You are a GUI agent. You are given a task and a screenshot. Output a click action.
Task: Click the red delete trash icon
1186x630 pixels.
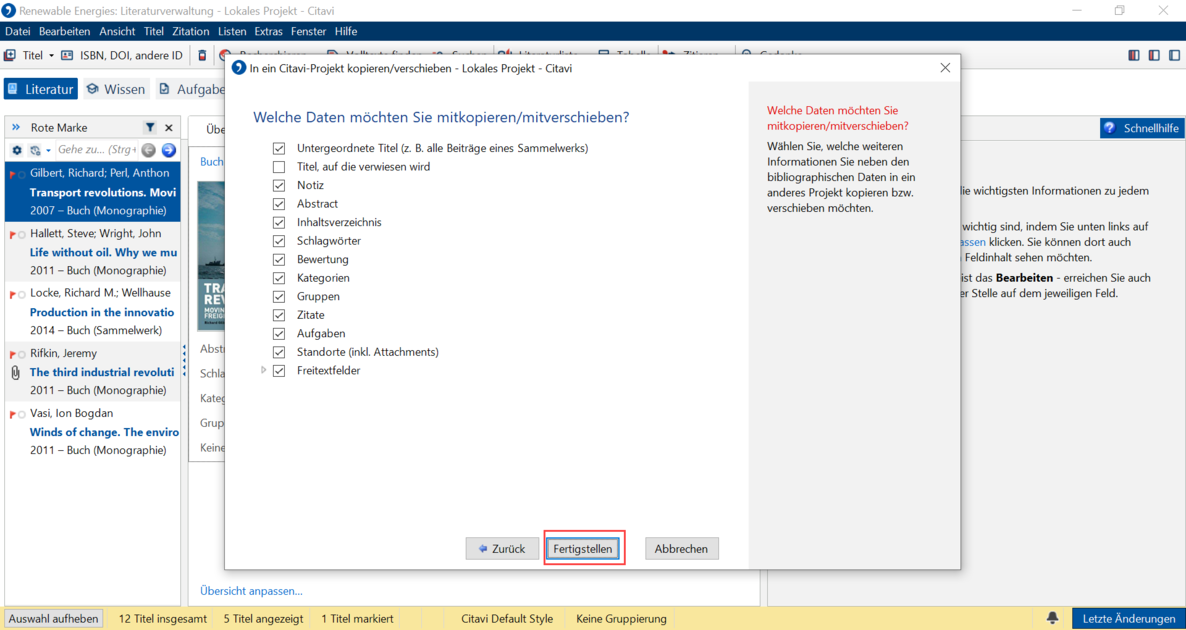point(202,55)
